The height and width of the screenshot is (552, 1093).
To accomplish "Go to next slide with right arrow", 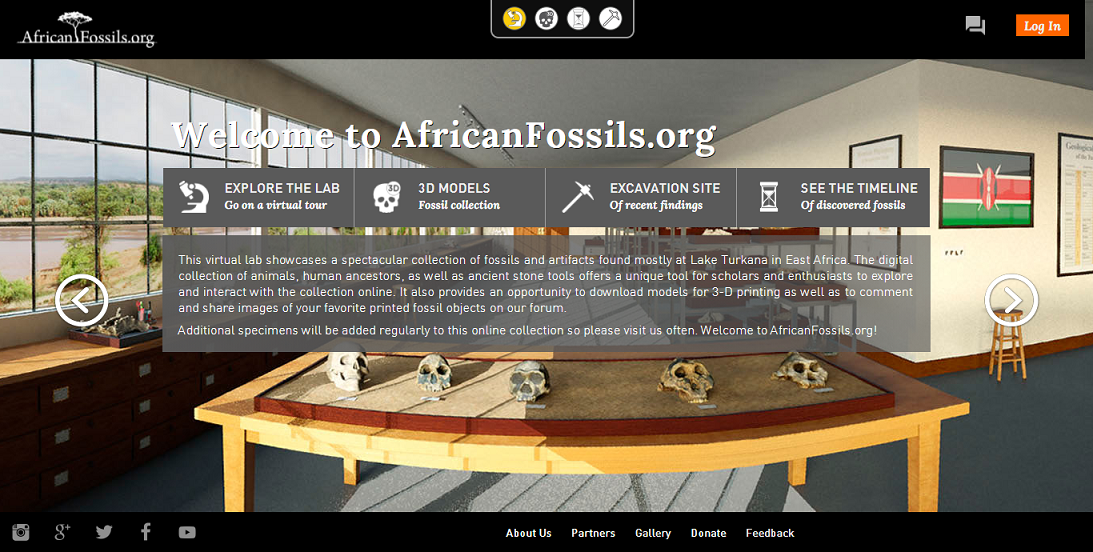I will [x=1011, y=300].
